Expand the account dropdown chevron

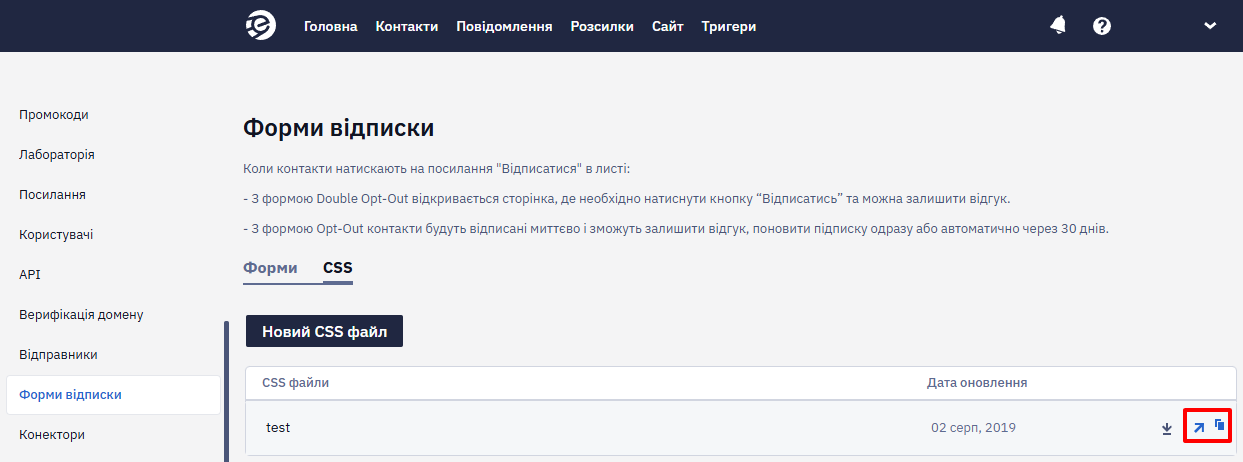[x=1210, y=26]
